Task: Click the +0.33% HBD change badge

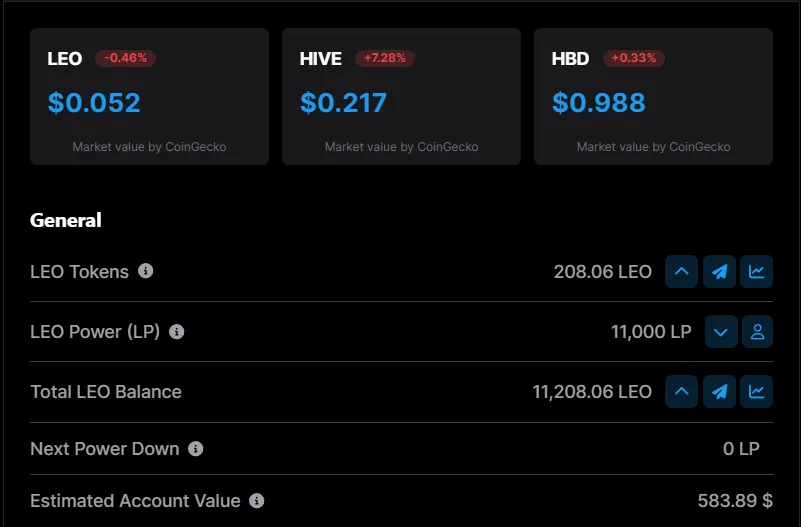Action: (x=634, y=58)
